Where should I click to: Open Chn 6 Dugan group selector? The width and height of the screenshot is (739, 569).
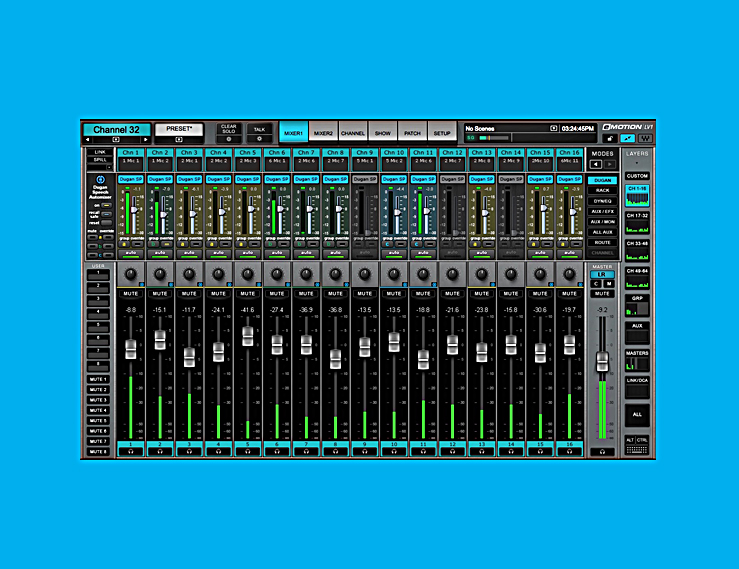click(x=271, y=244)
